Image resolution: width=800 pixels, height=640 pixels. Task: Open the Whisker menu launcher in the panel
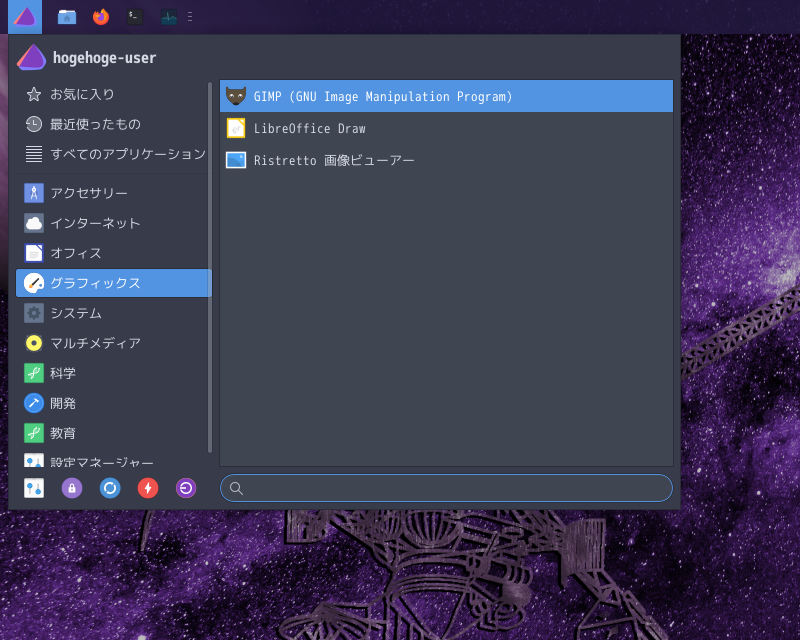click(x=25, y=17)
